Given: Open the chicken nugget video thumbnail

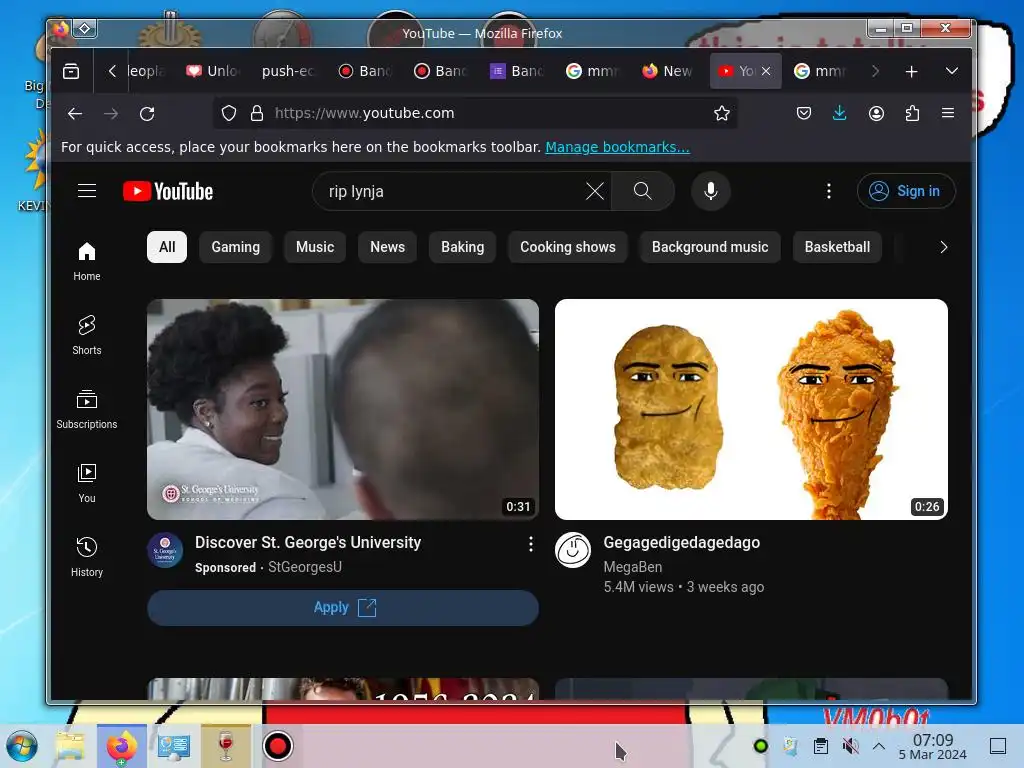Looking at the screenshot, I should click(751, 409).
